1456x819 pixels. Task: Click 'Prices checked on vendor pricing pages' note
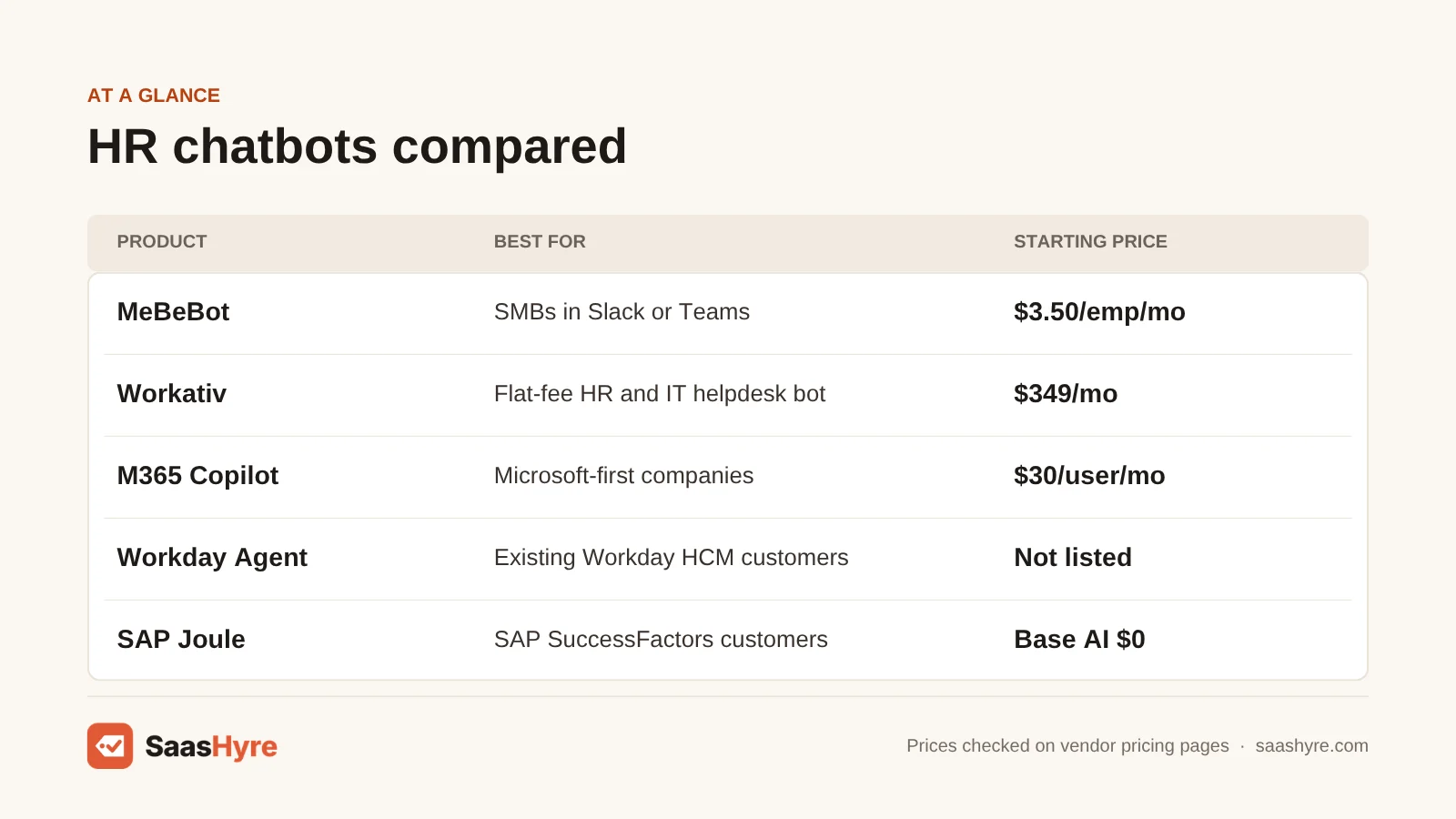1067,745
